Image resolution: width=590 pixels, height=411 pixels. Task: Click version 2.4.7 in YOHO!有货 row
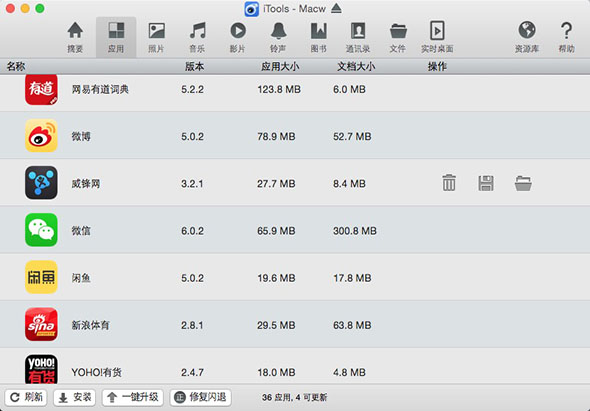coord(192,373)
